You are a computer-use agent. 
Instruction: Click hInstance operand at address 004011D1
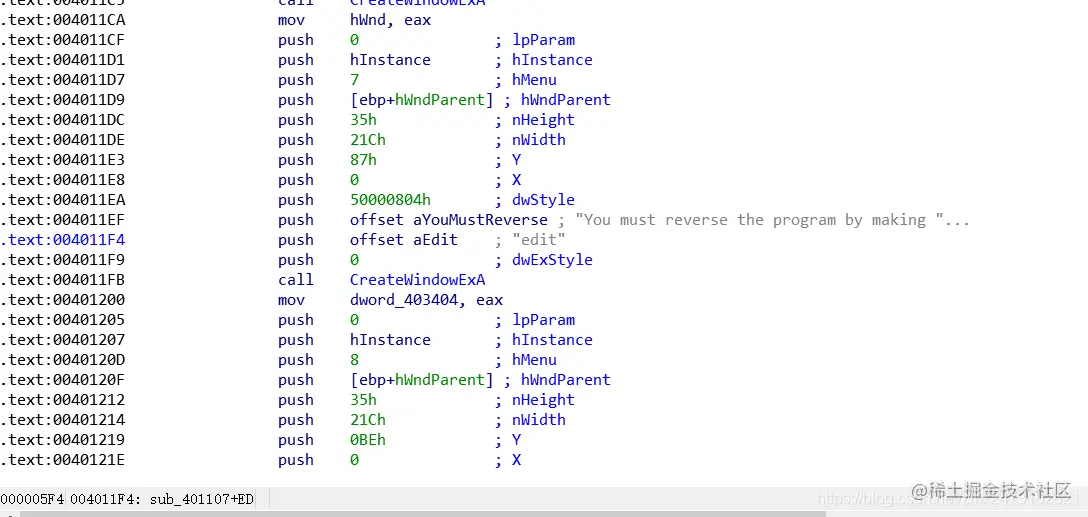point(391,60)
